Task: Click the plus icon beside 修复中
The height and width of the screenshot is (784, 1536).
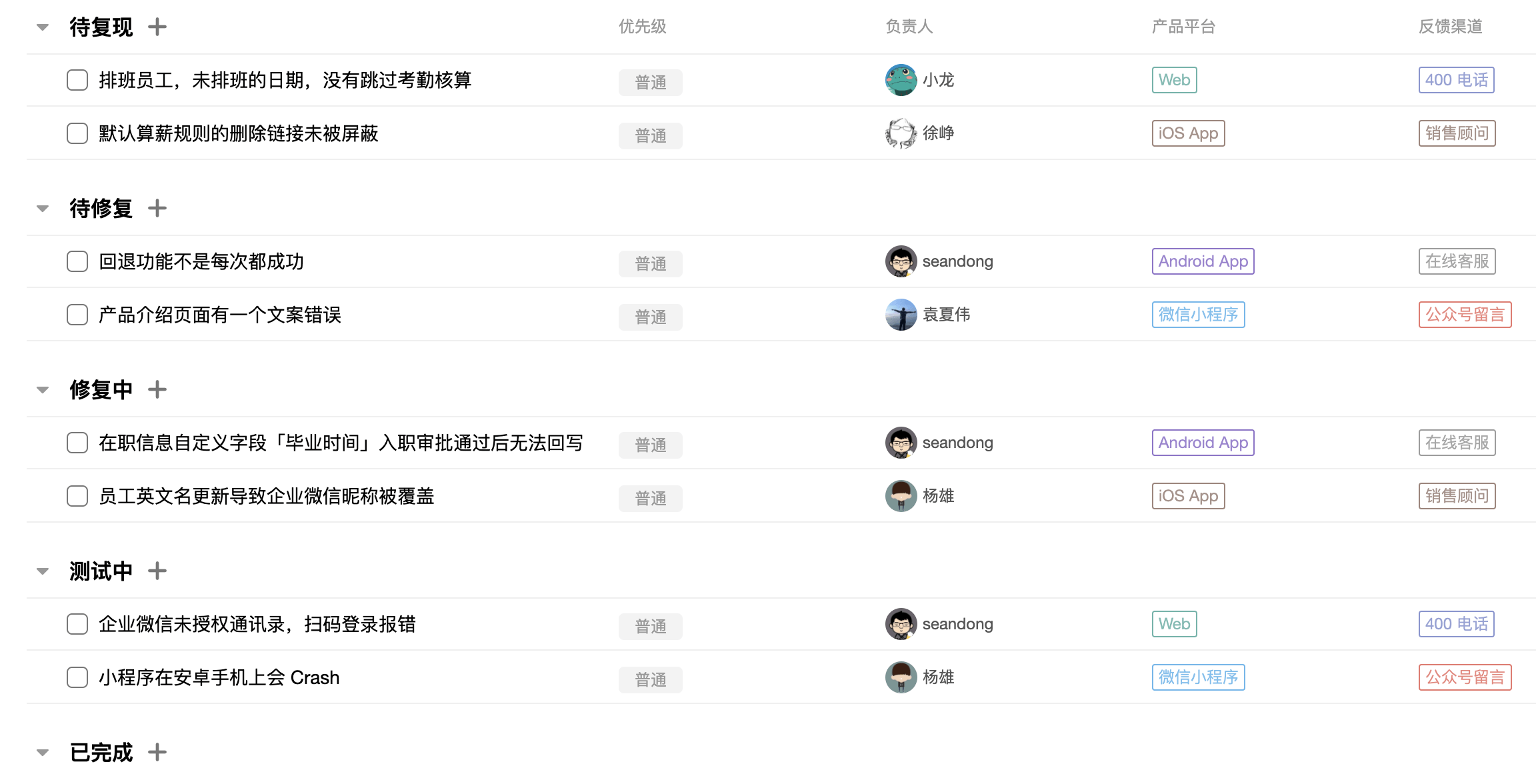Action: coord(157,390)
